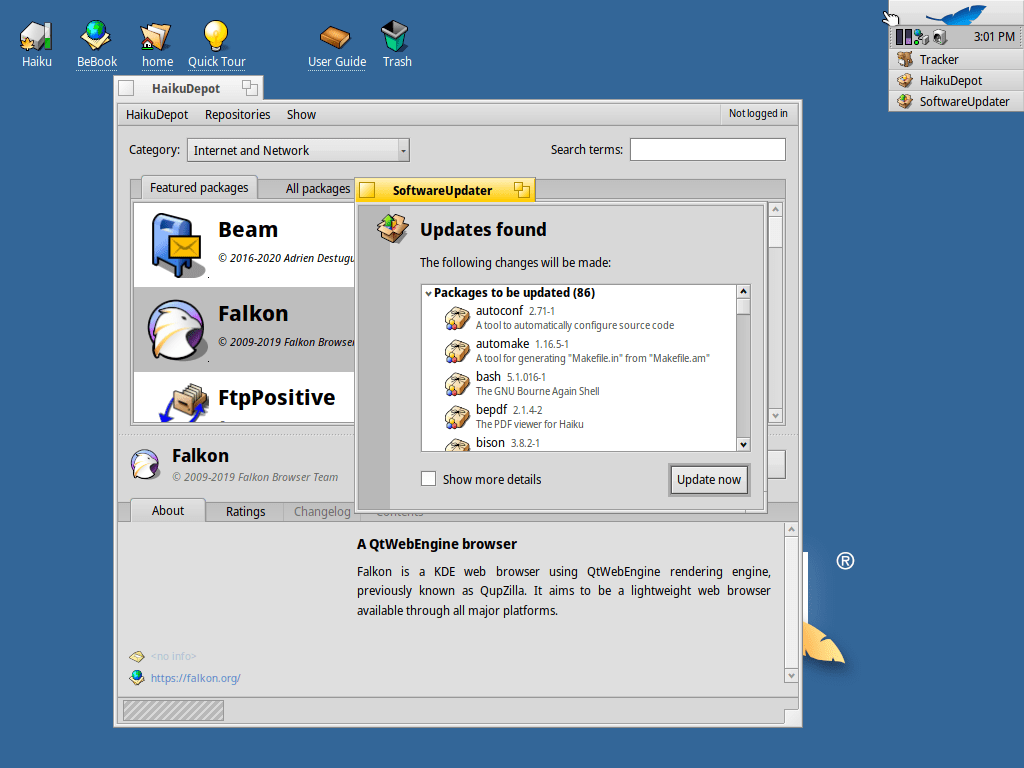Open the https://falkon.org/ link

tap(195, 678)
